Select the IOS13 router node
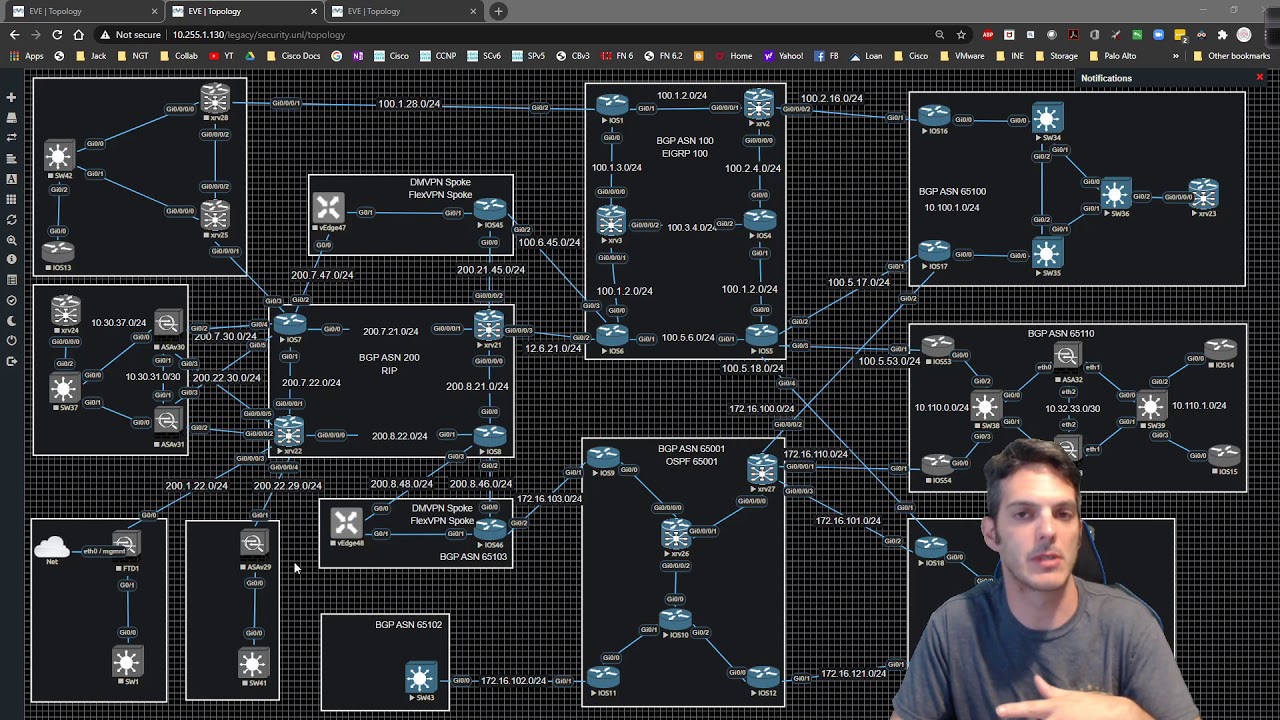The image size is (1280, 720). point(59,250)
